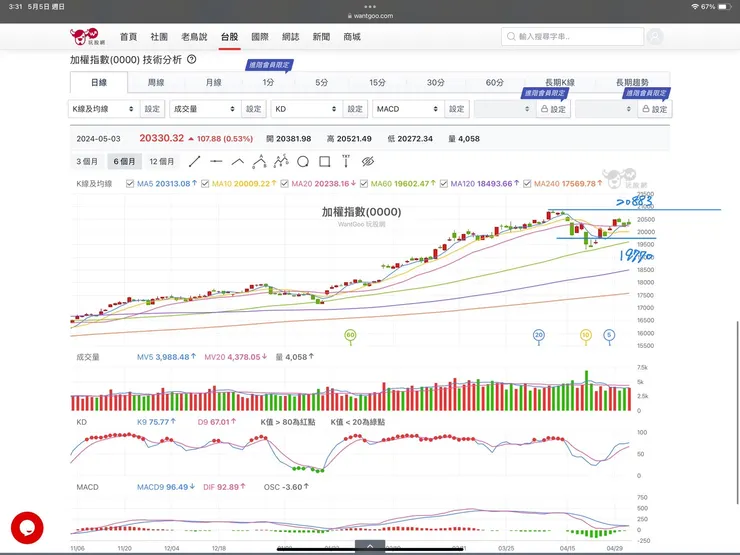The width and height of the screenshot is (740, 555).
Task: Select the 3 個月 range button
Action: pos(87,161)
